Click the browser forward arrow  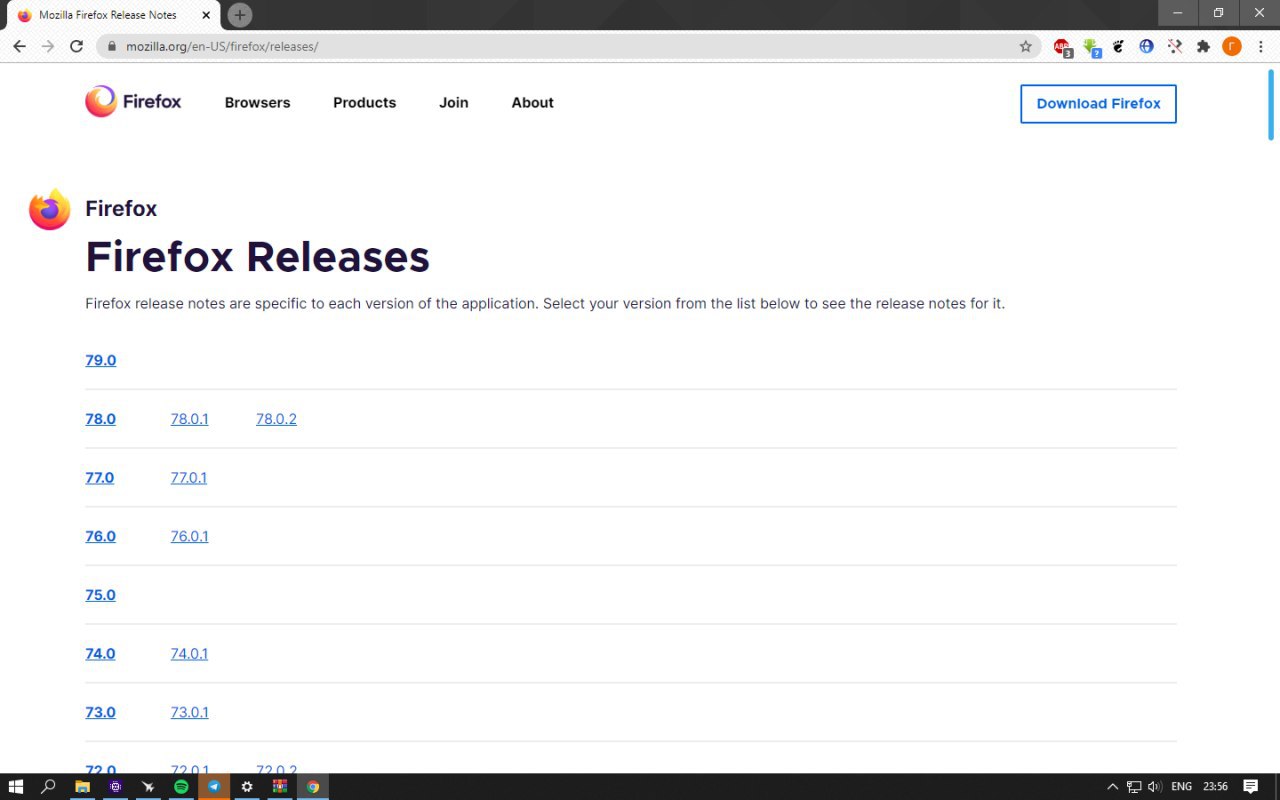[x=47, y=46]
